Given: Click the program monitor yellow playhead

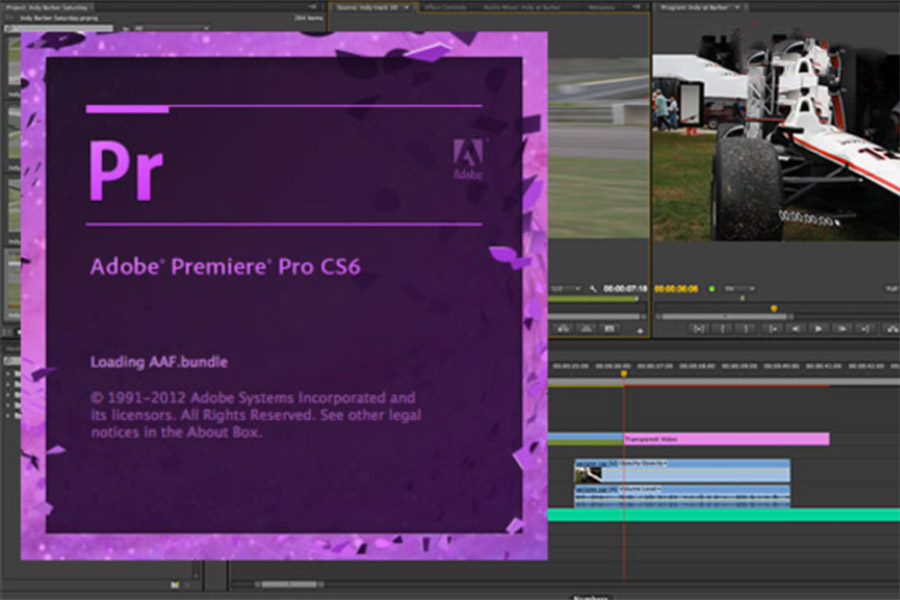Looking at the screenshot, I should pyautogui.click(x=774, y=309).
